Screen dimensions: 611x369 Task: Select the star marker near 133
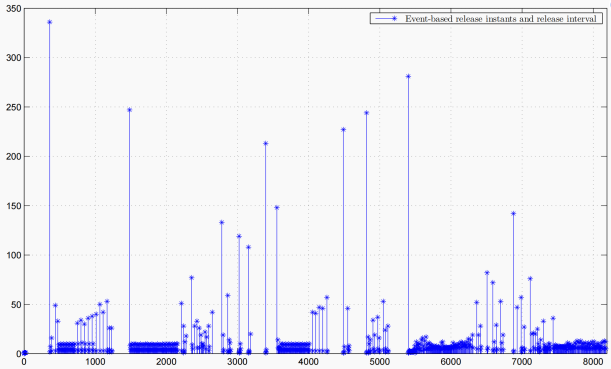point(221,222)
